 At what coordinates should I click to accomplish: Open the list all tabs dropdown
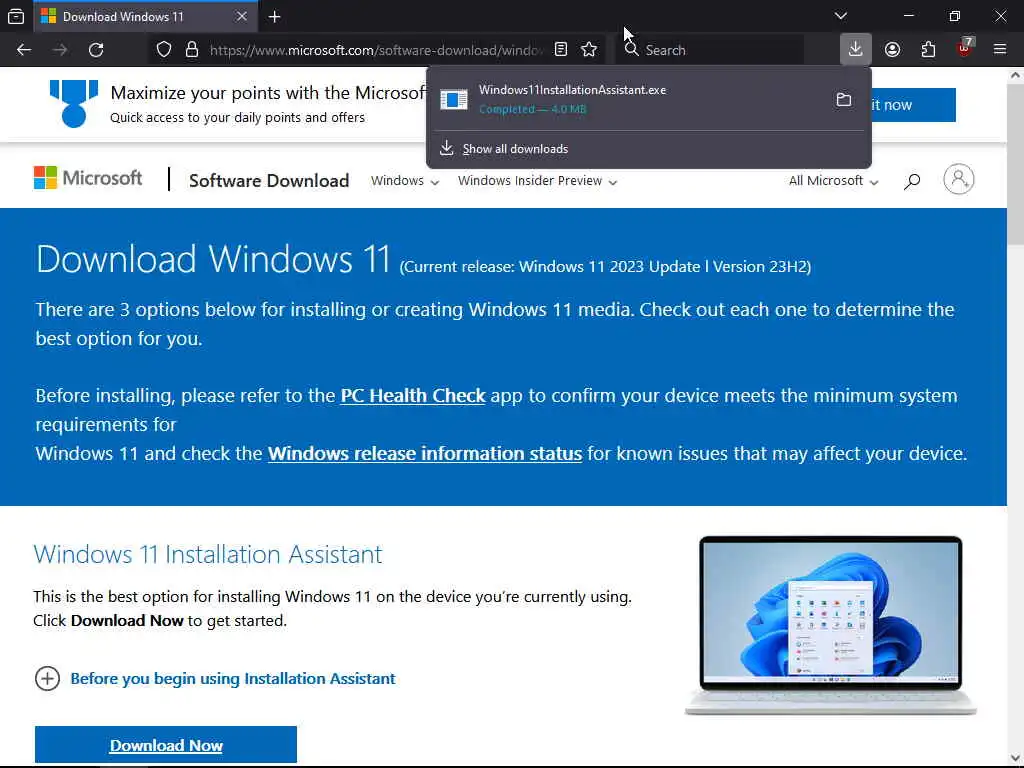point(840,16)
